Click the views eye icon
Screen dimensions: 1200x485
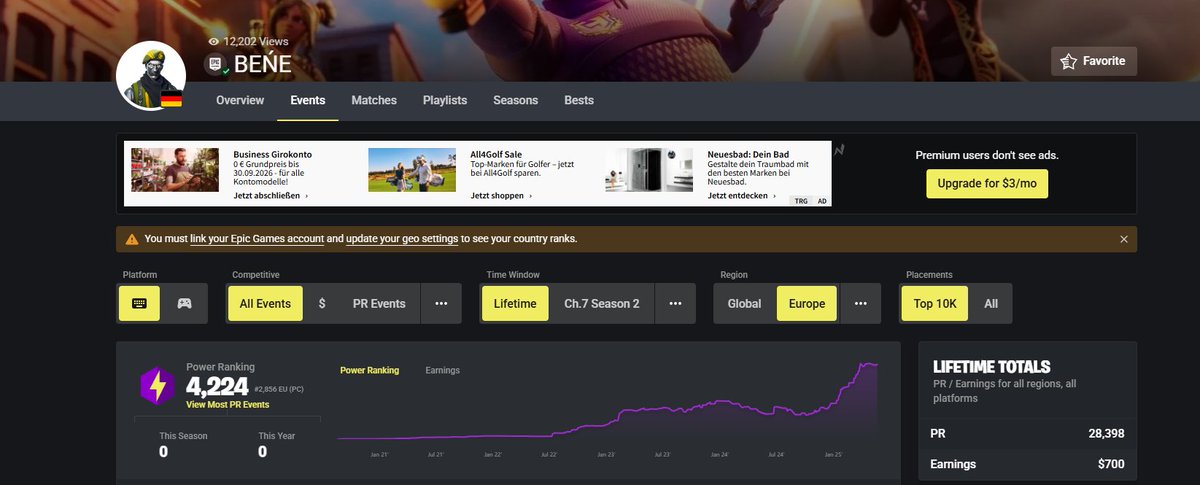pos(213,42)
